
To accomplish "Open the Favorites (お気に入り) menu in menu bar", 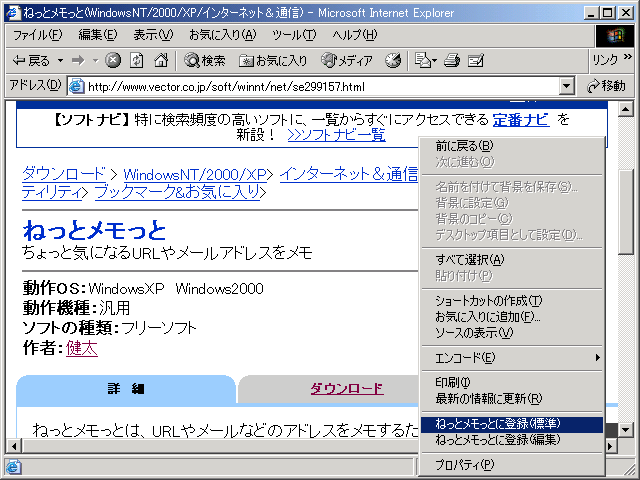I will click(x=222, y=35).
